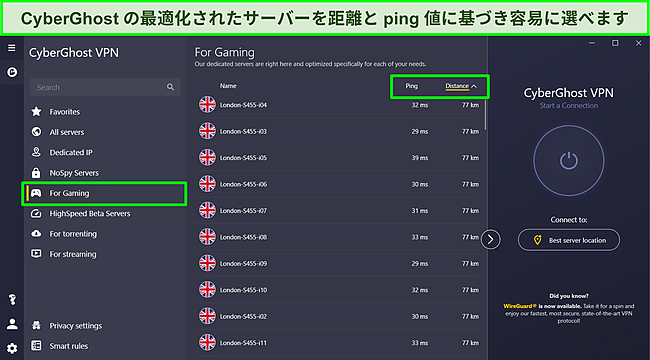Close the CyberGhost VPN window

(638, 43)
